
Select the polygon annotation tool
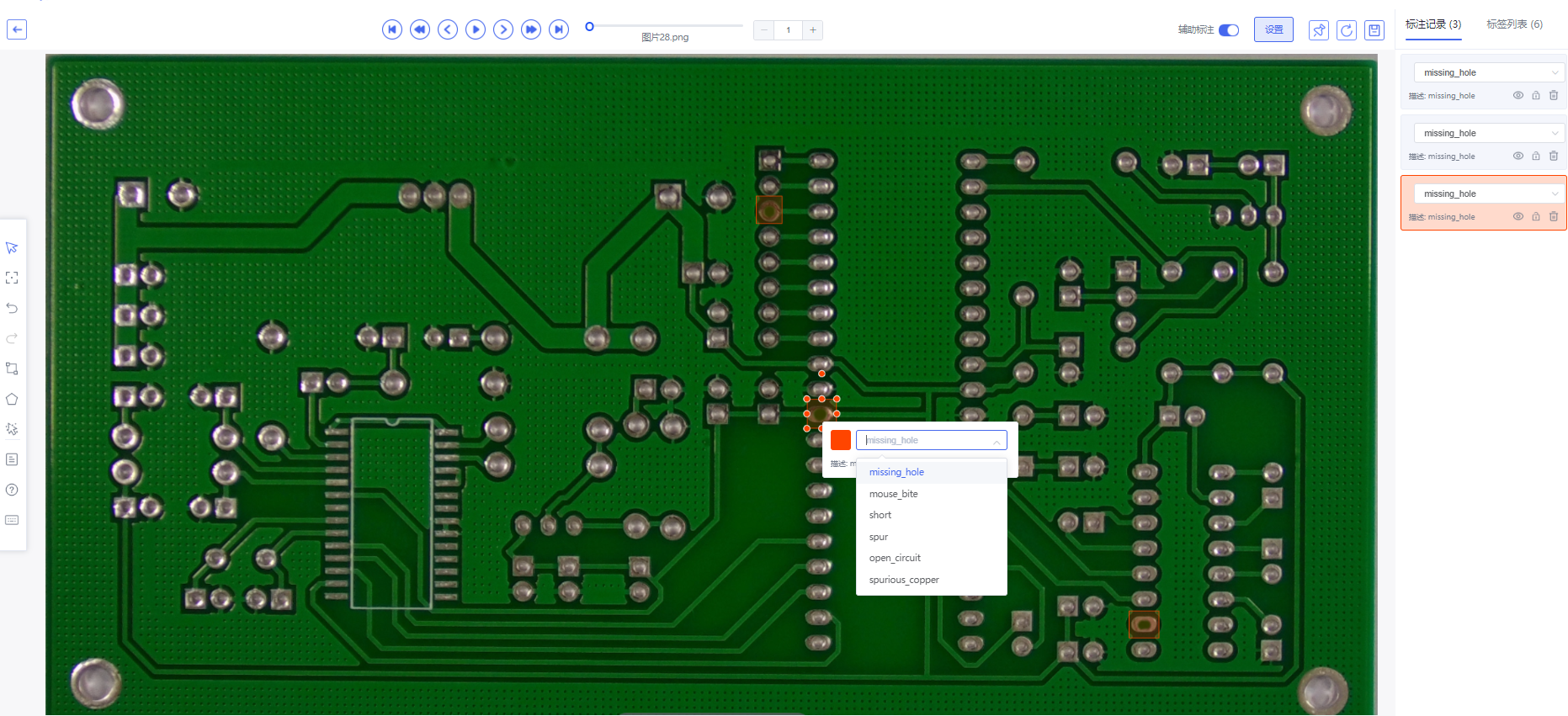tap(12, 399)
